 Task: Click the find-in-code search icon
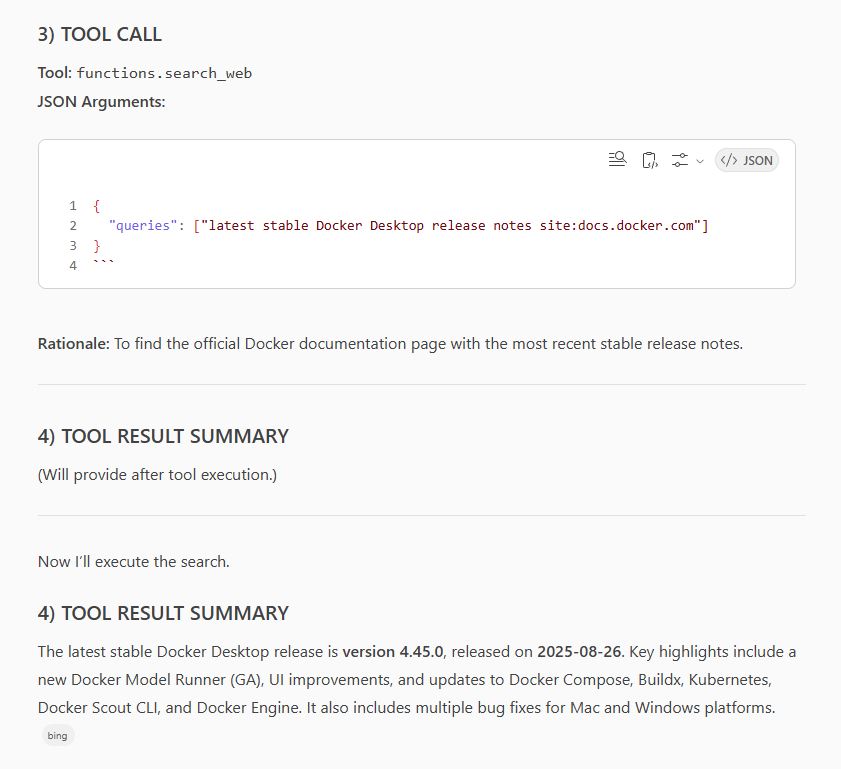617,160
